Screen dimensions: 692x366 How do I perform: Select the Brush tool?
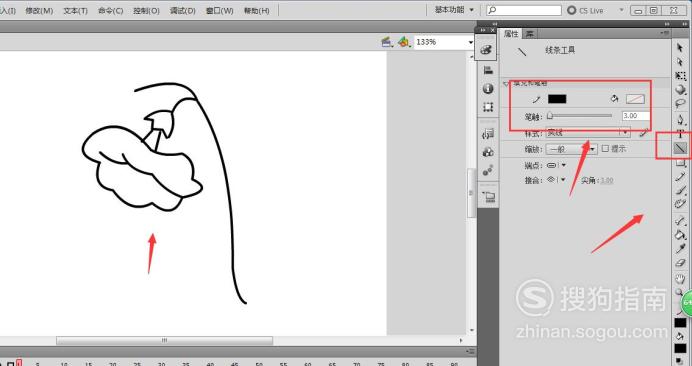coord(680,191)
